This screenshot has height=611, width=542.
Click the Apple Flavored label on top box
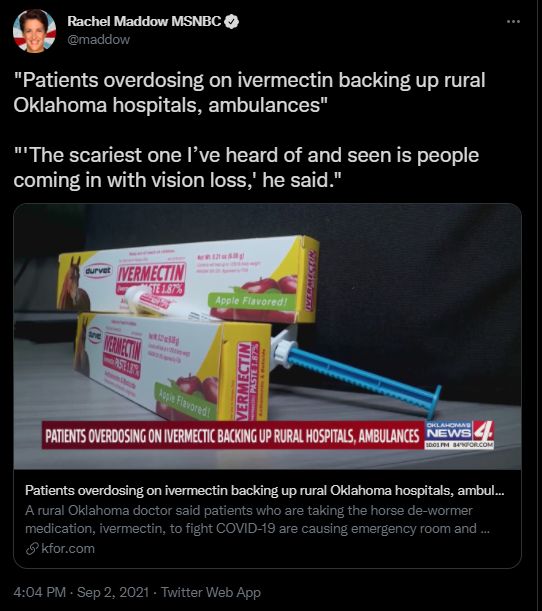point(251,300)
